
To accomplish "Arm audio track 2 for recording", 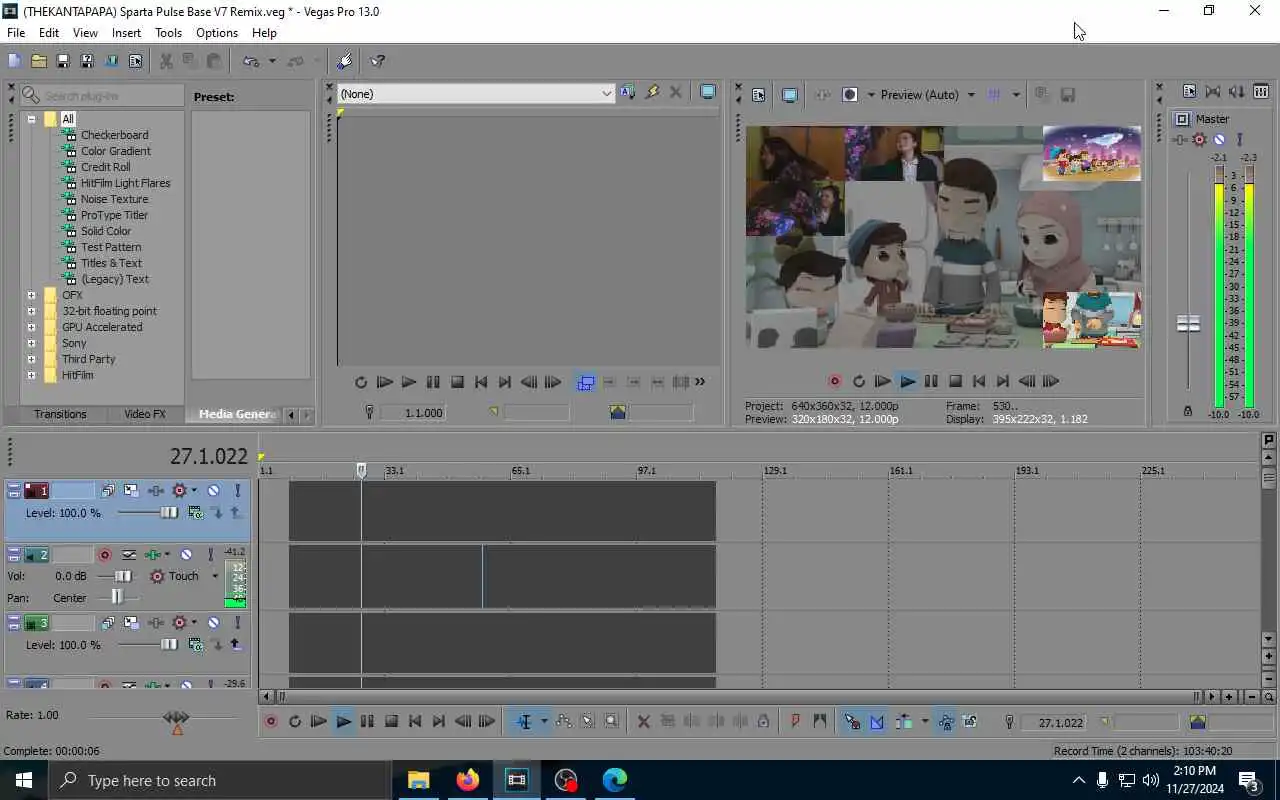I will [104, 554].
